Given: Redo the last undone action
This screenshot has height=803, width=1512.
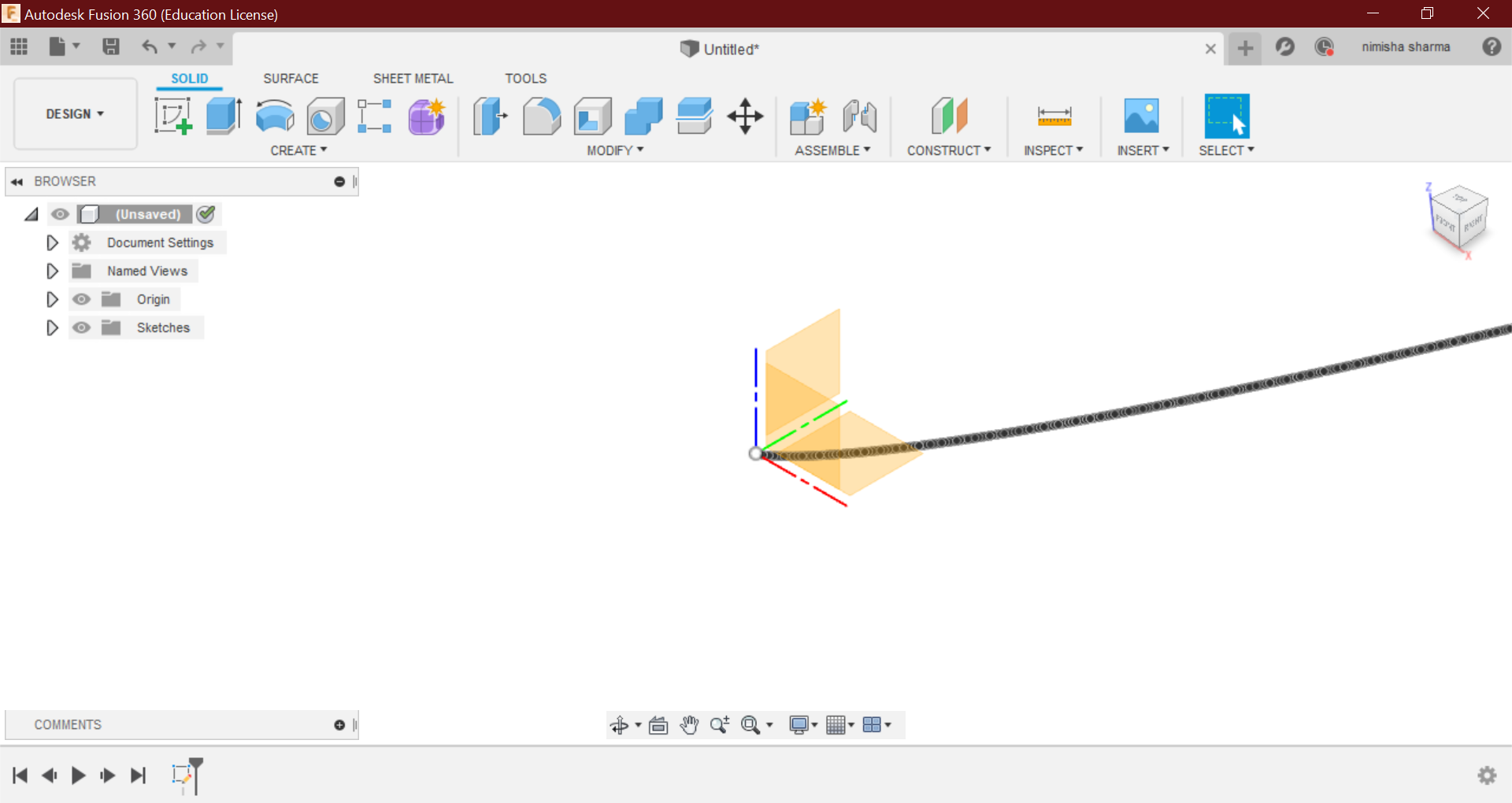Looking at the screenshot, I should 198,47.
